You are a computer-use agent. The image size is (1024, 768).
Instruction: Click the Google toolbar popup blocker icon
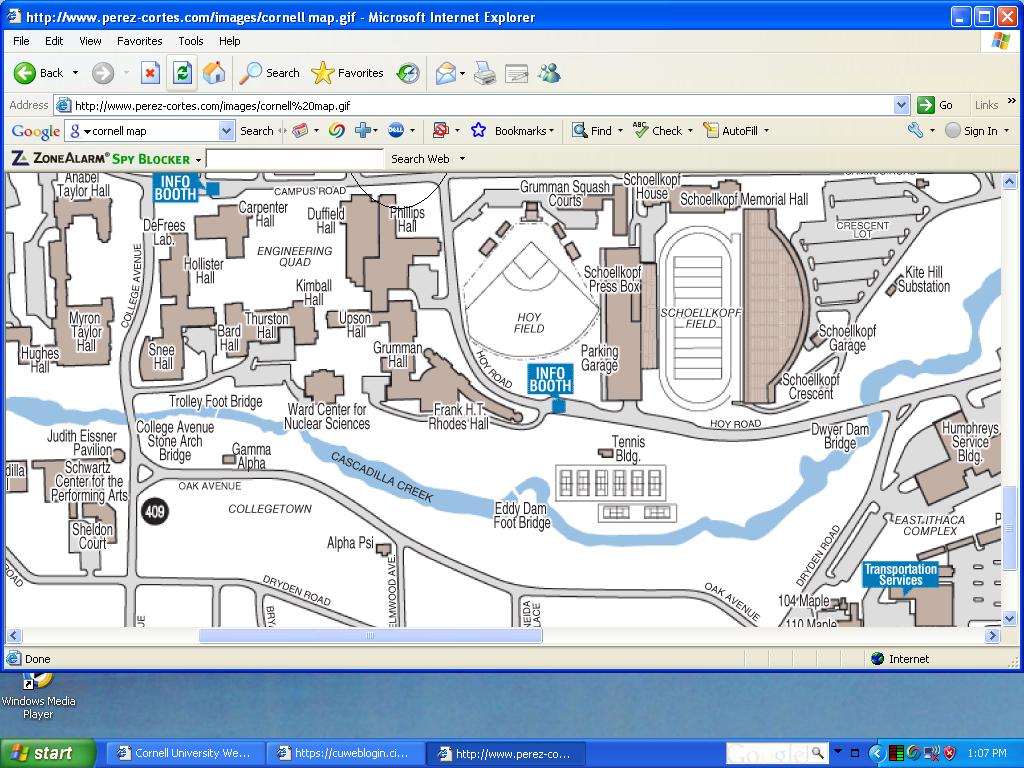(x=440, y=131)
